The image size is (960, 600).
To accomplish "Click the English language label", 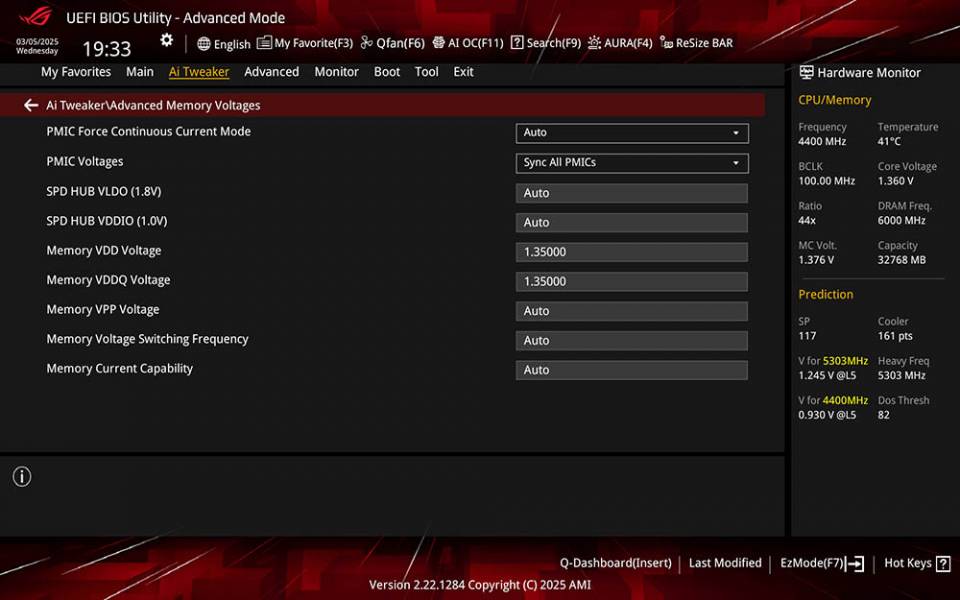I will click(x=232, y=44).
